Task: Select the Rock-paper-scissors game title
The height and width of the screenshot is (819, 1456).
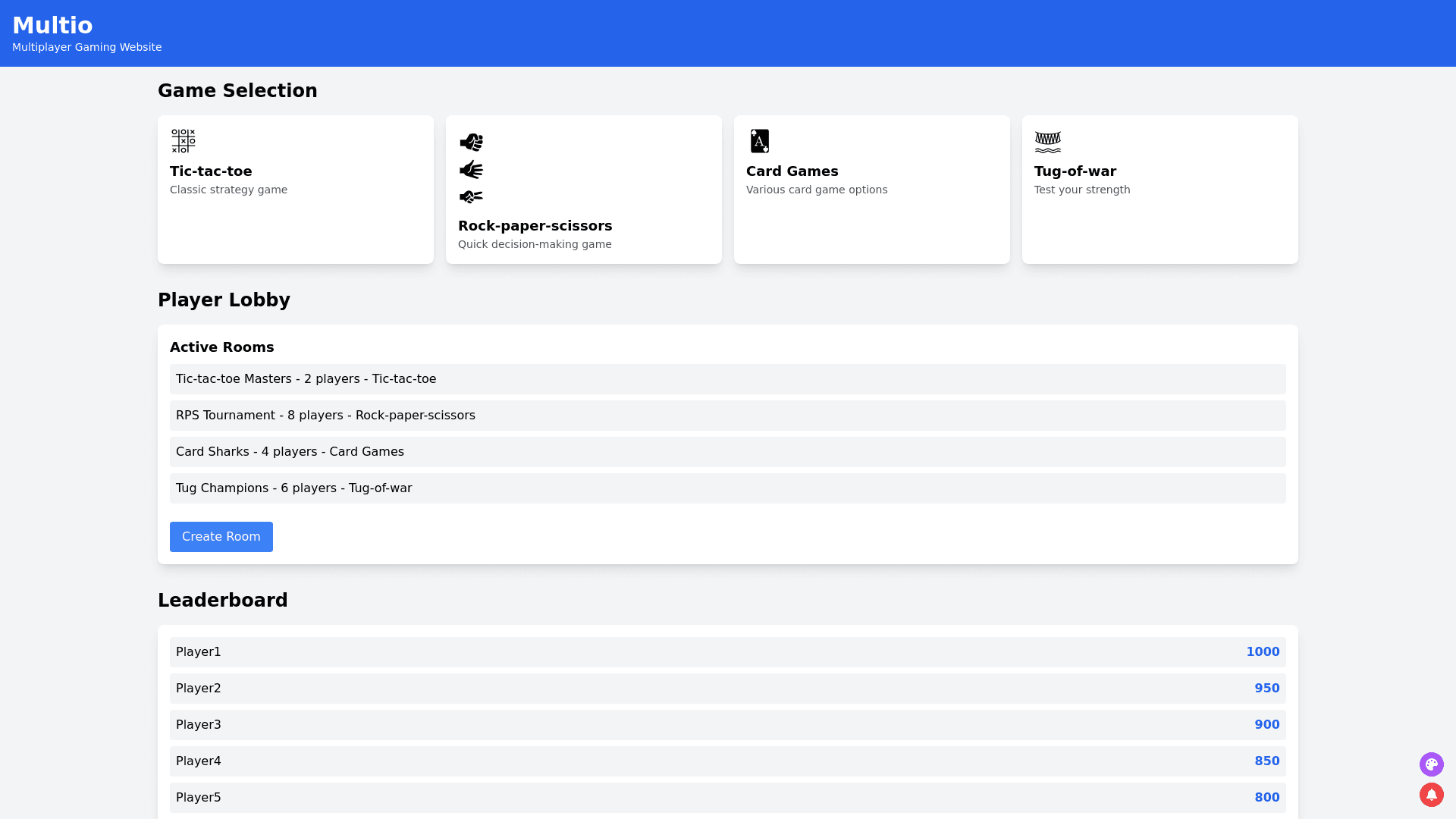Action: 535,226
